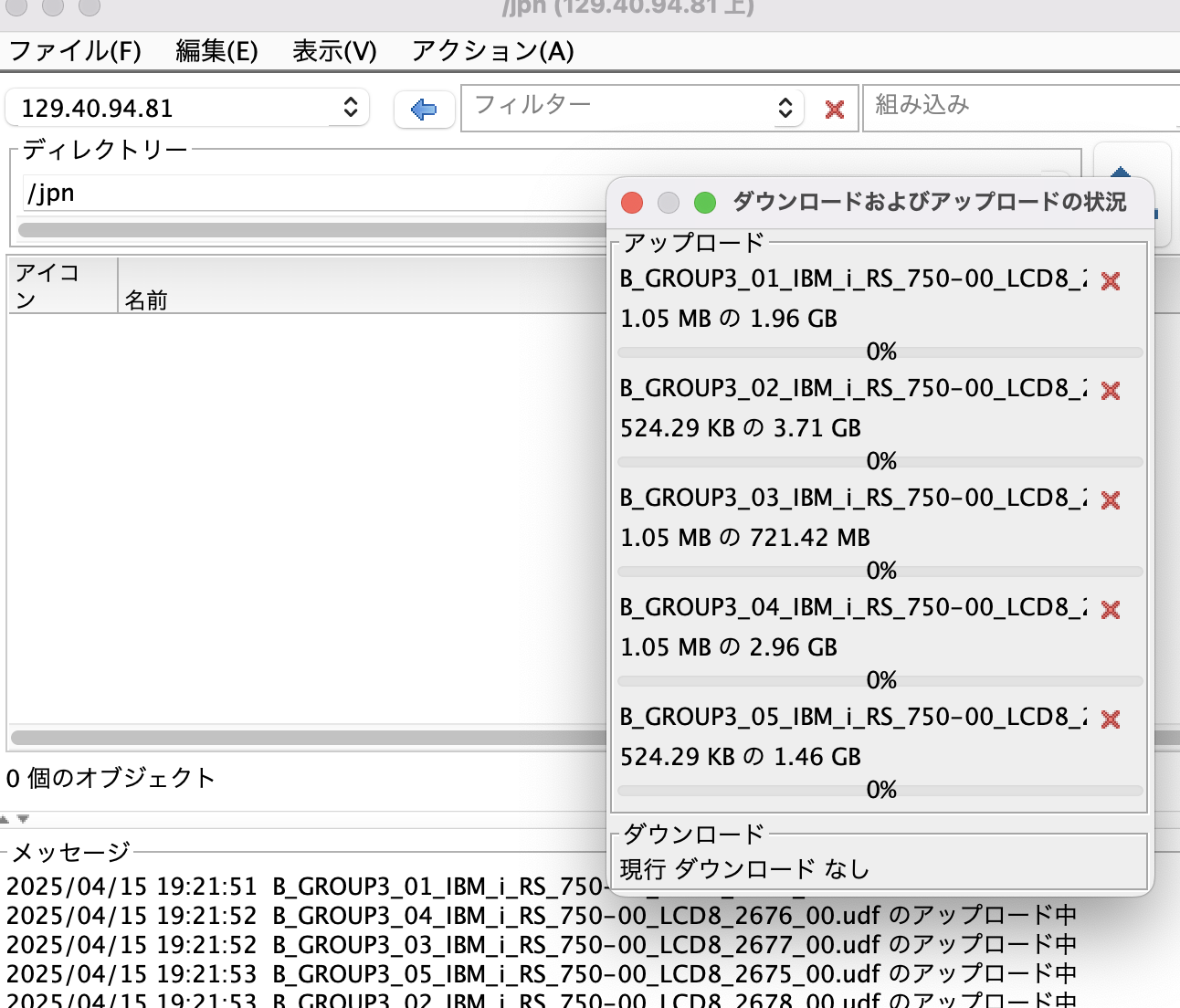Cancel the B_GROUP3_02 upload with its X icon

(1110, 391)
